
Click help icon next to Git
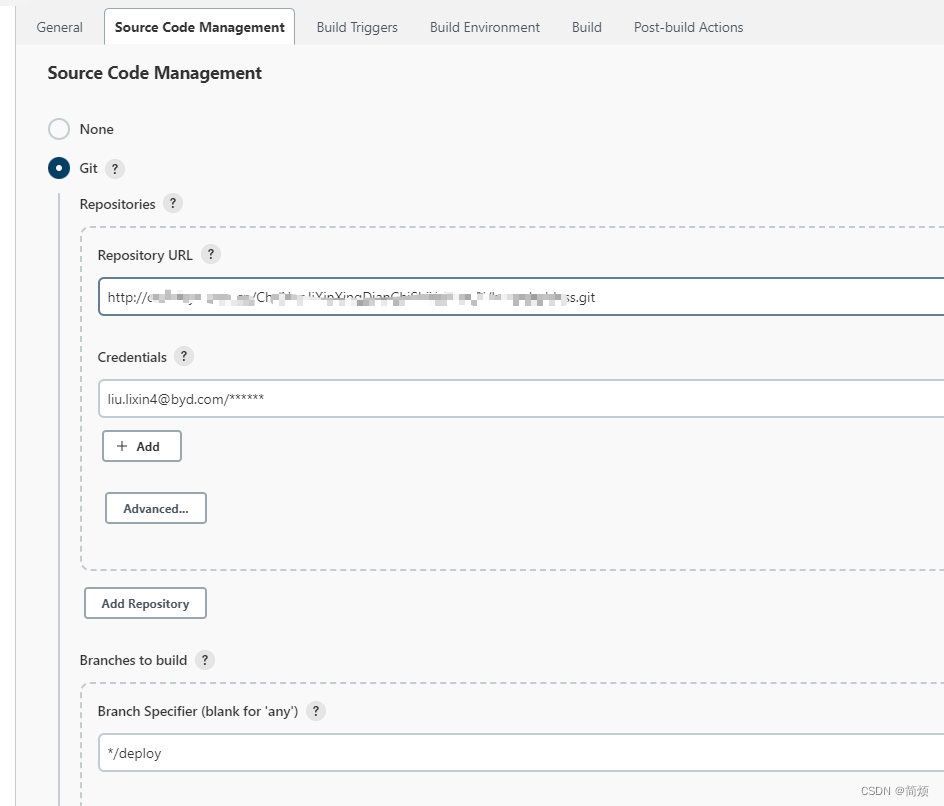click(x=115, y=169)
